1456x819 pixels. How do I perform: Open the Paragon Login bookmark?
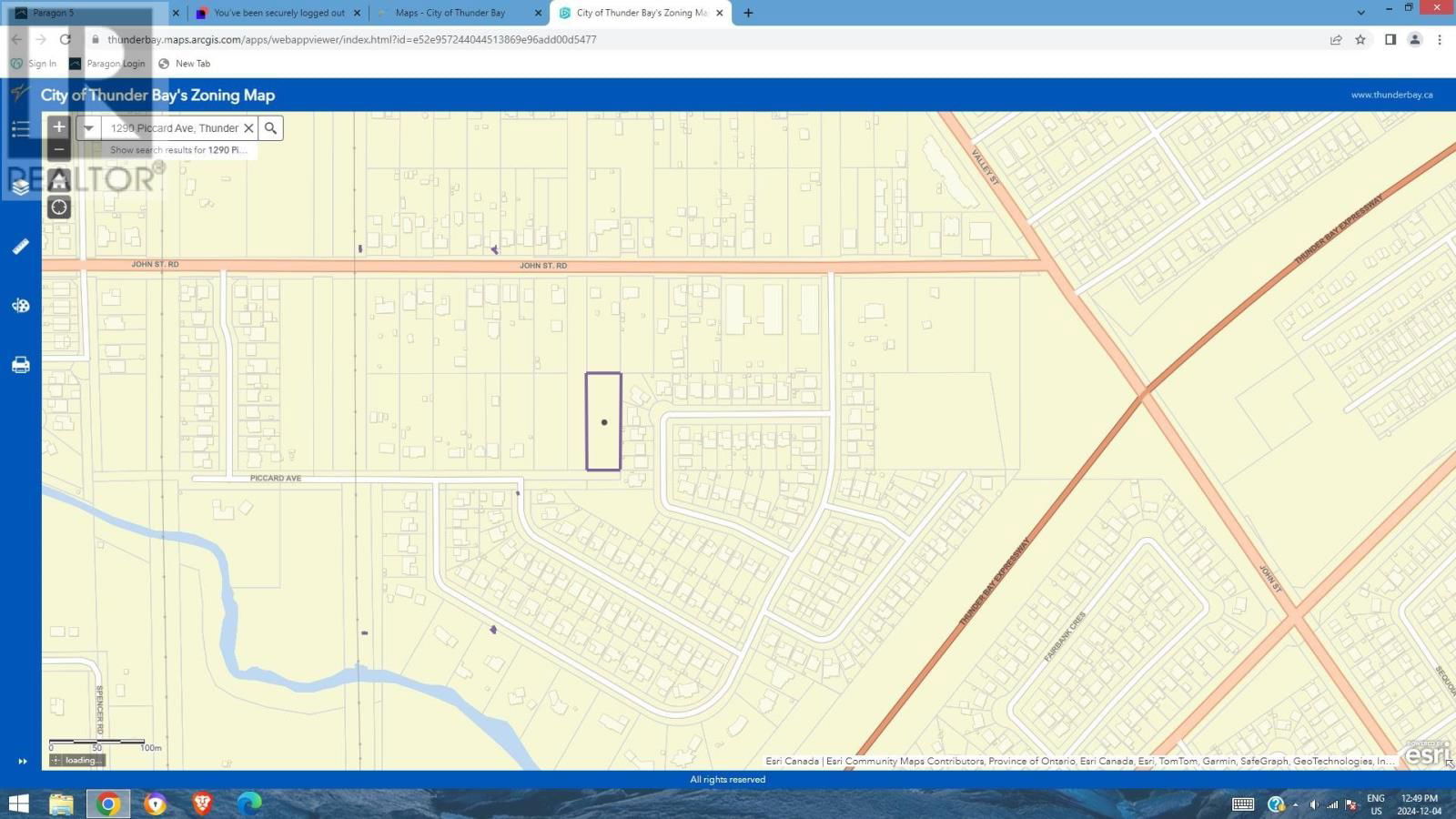107,64
